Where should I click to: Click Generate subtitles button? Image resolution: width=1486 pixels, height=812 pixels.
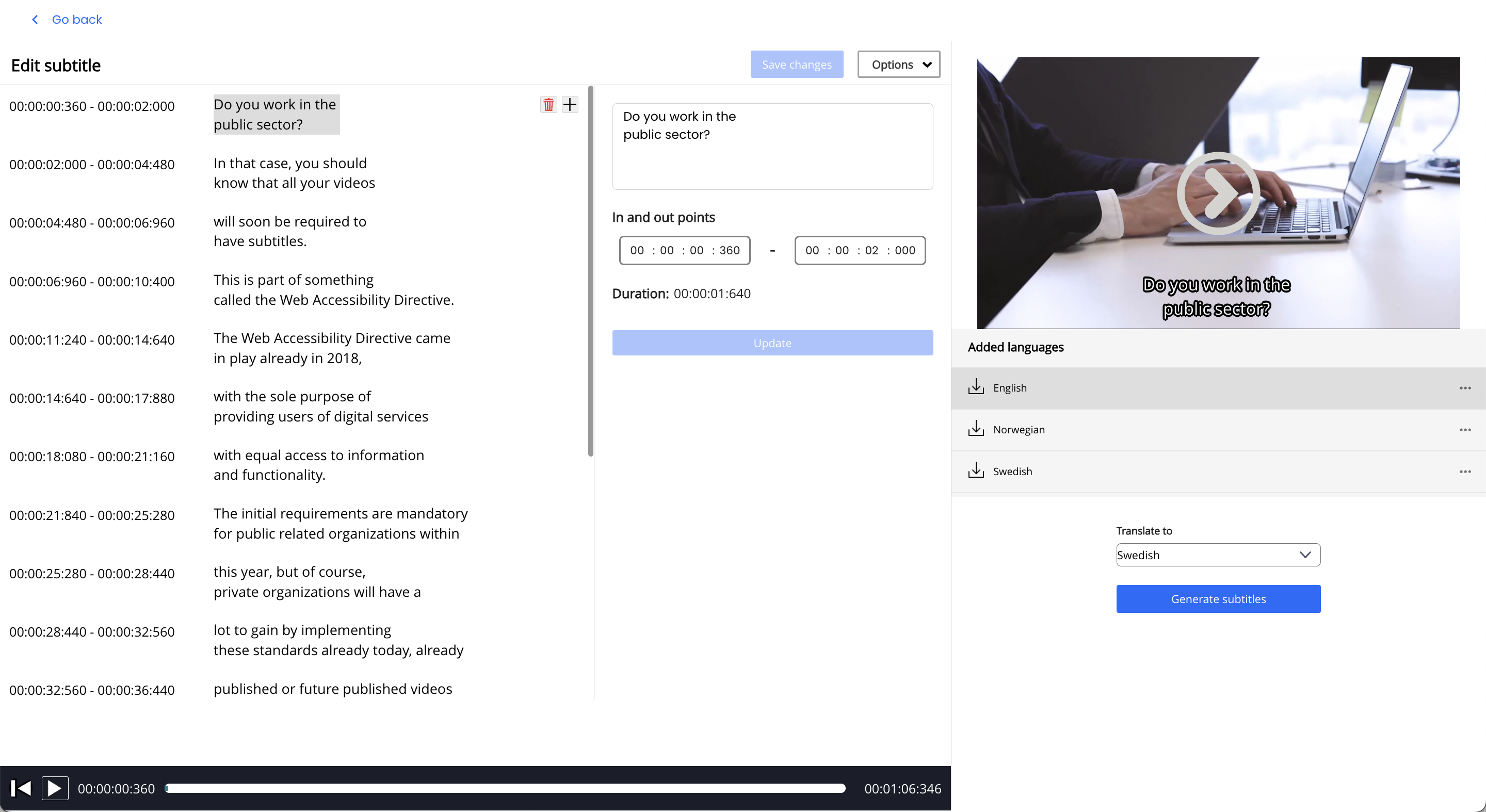[1218, 598]
